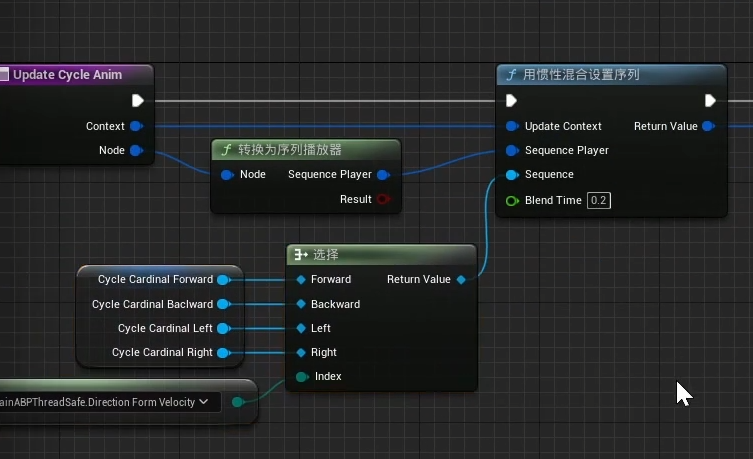Viewport: 753px width, 459px height.
Task: Select the Update Cycle Anim node title
Action: pyautogui.click(x=68, y=75)
